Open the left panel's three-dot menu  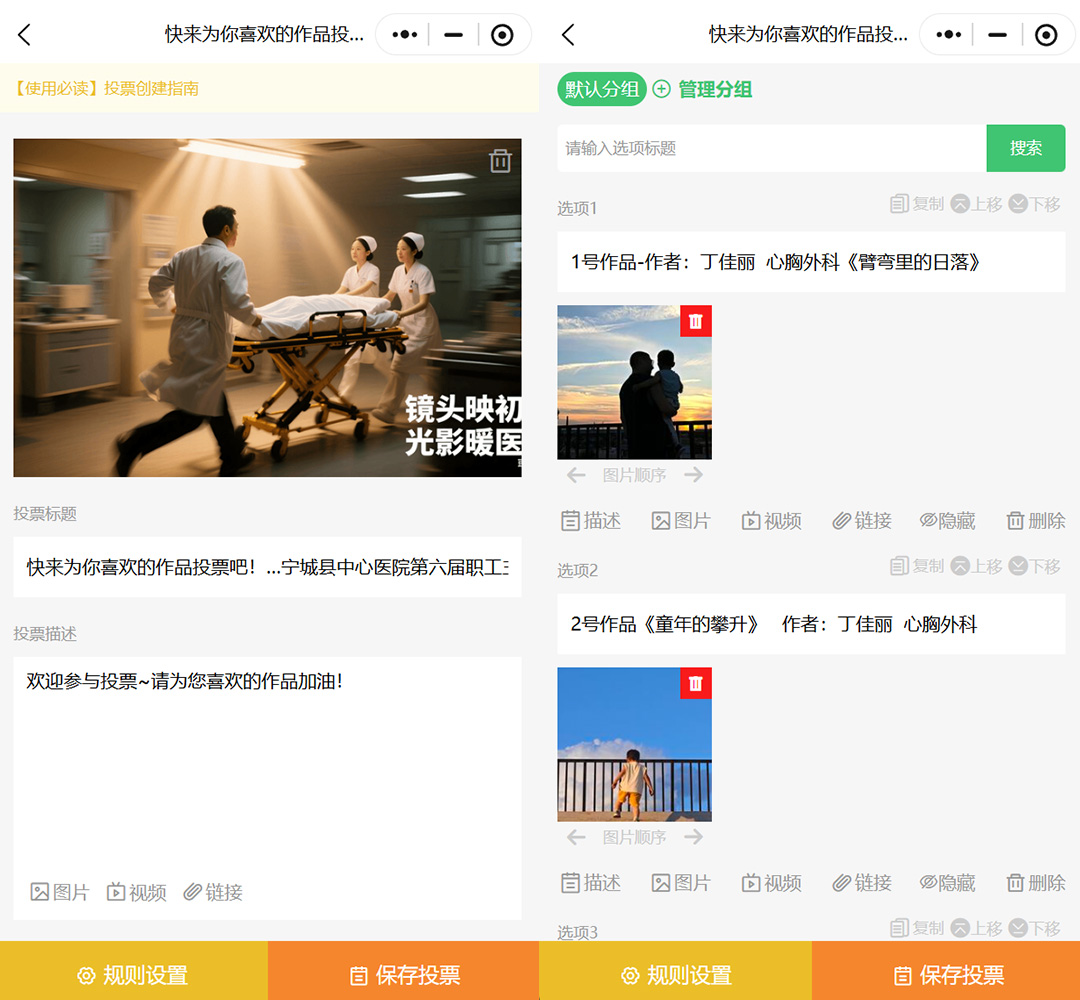point(404,35)
